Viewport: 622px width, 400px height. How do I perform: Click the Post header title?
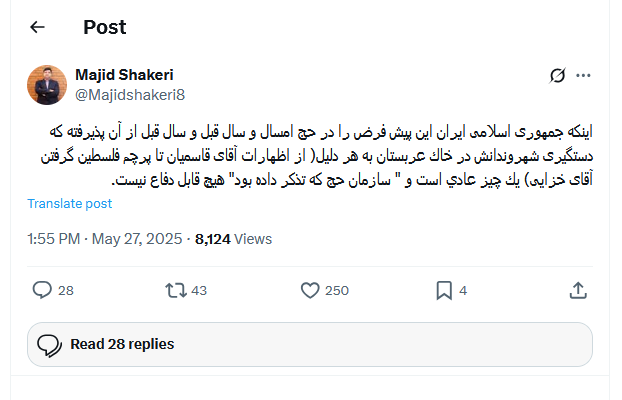[x=104, y=27]
